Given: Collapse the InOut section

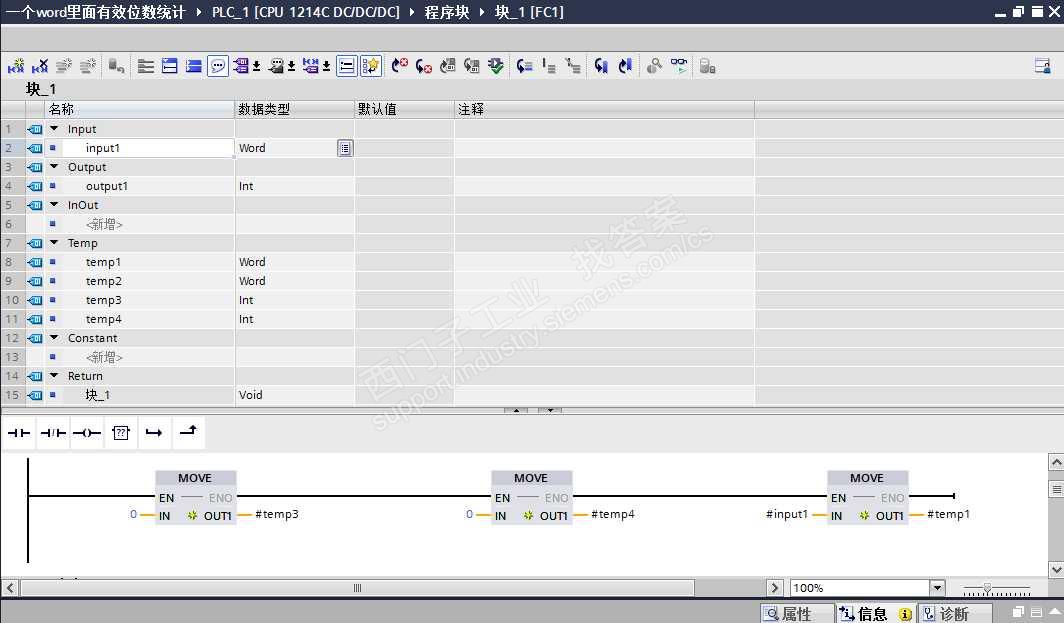Looking at the screenshot, I should click(54, 204).
